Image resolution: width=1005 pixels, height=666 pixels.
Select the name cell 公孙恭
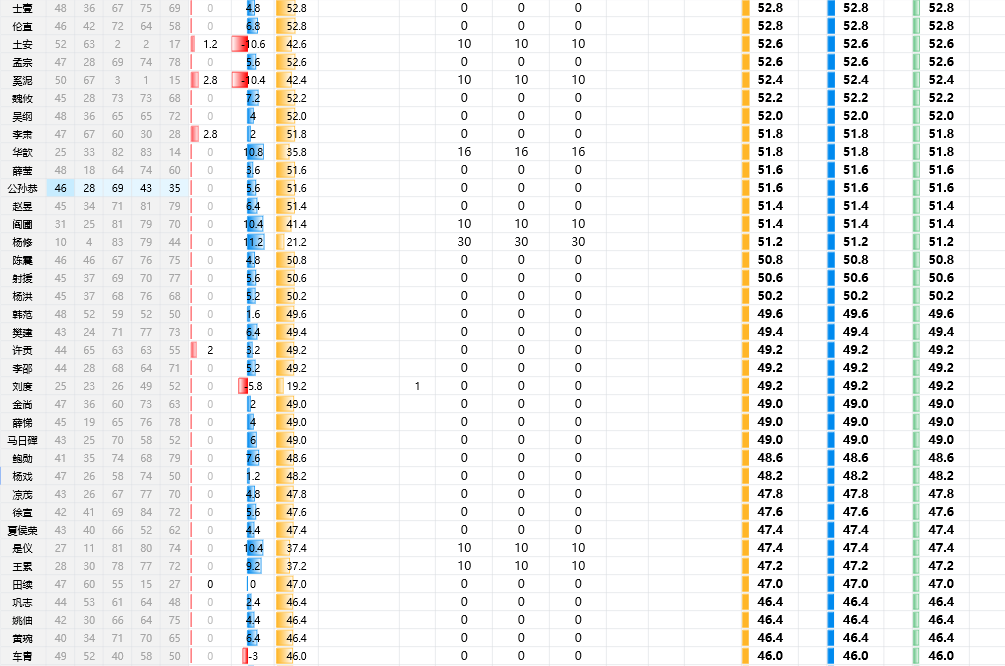pos(22,188)
